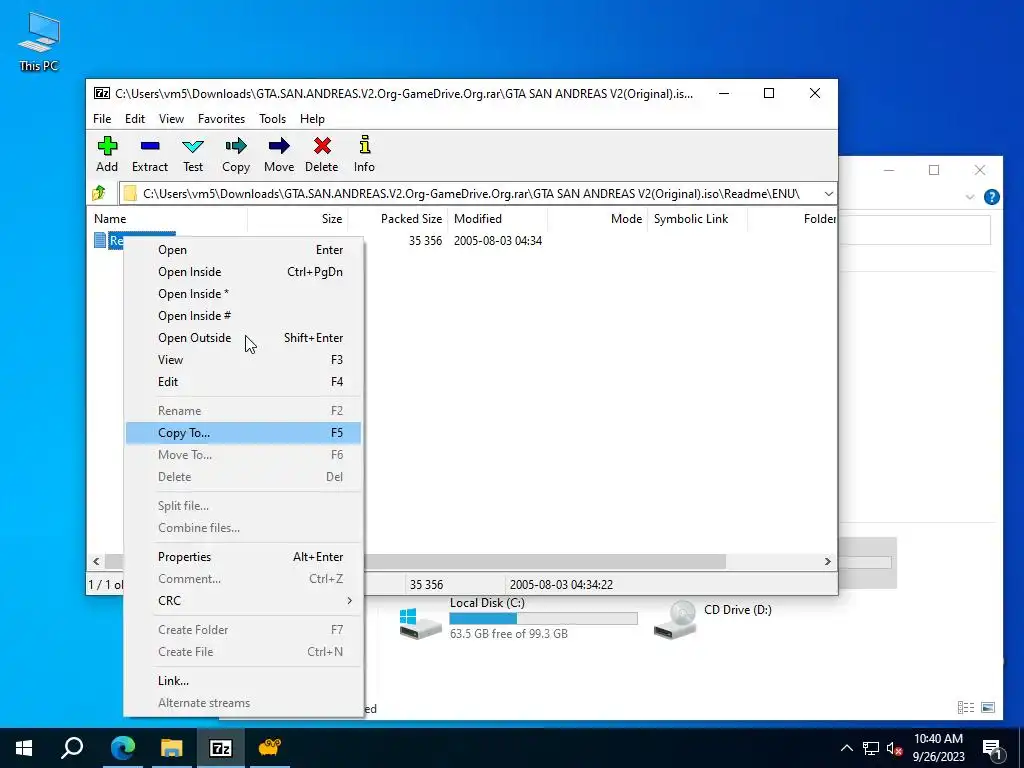The height and width of the screenshot is (768, 1024).
Task: Sort by the Size column header
Action: pyautogui.click(x=298, y=219)
